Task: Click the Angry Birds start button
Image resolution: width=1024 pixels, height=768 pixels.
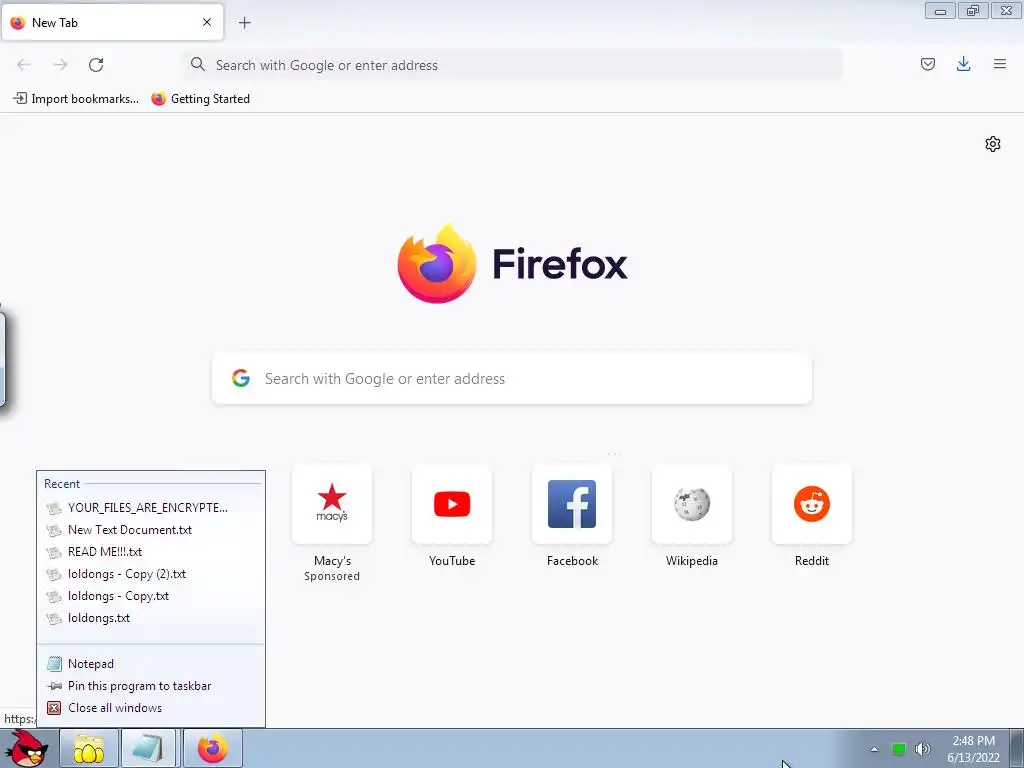Action: tap(26, 748)
